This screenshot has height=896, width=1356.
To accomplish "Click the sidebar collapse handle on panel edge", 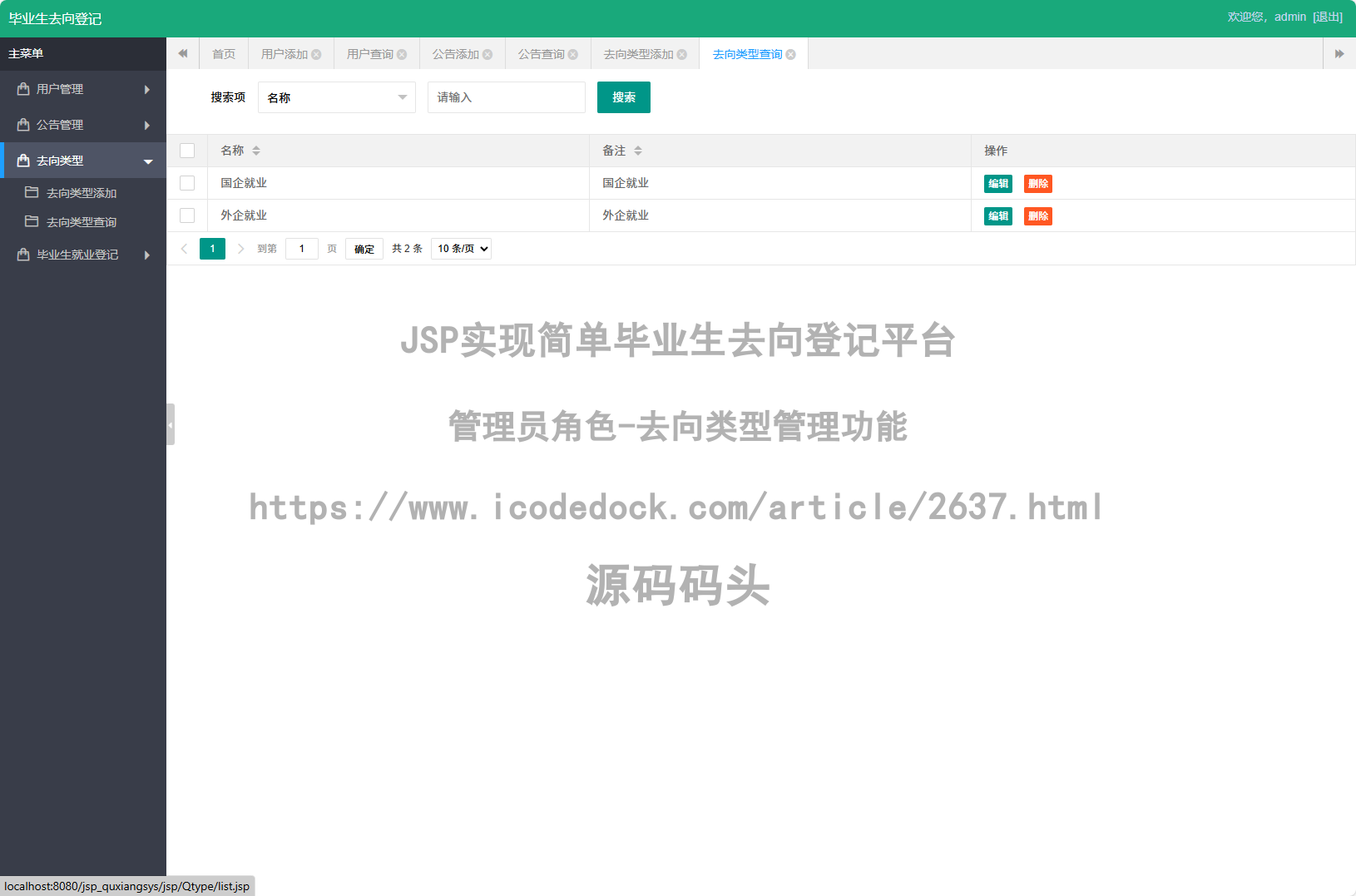I will pos(171,424).
